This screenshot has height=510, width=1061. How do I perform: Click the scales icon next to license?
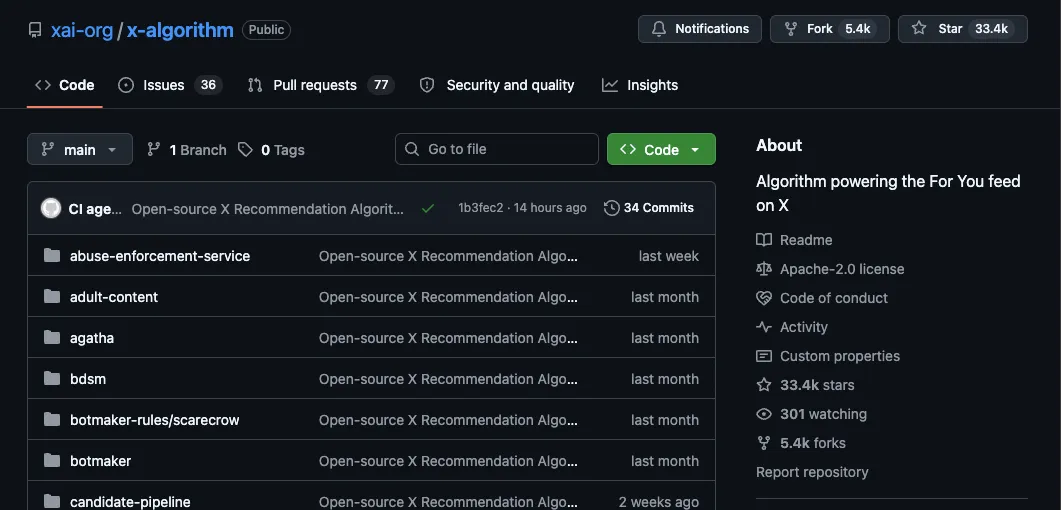point(764,269)
